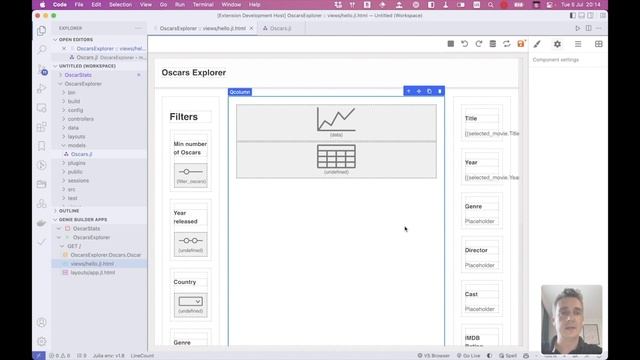The image size is (640, 360).
Task: Close the OscarsExplorer entry in Open Editors
Action: [64, 49]
